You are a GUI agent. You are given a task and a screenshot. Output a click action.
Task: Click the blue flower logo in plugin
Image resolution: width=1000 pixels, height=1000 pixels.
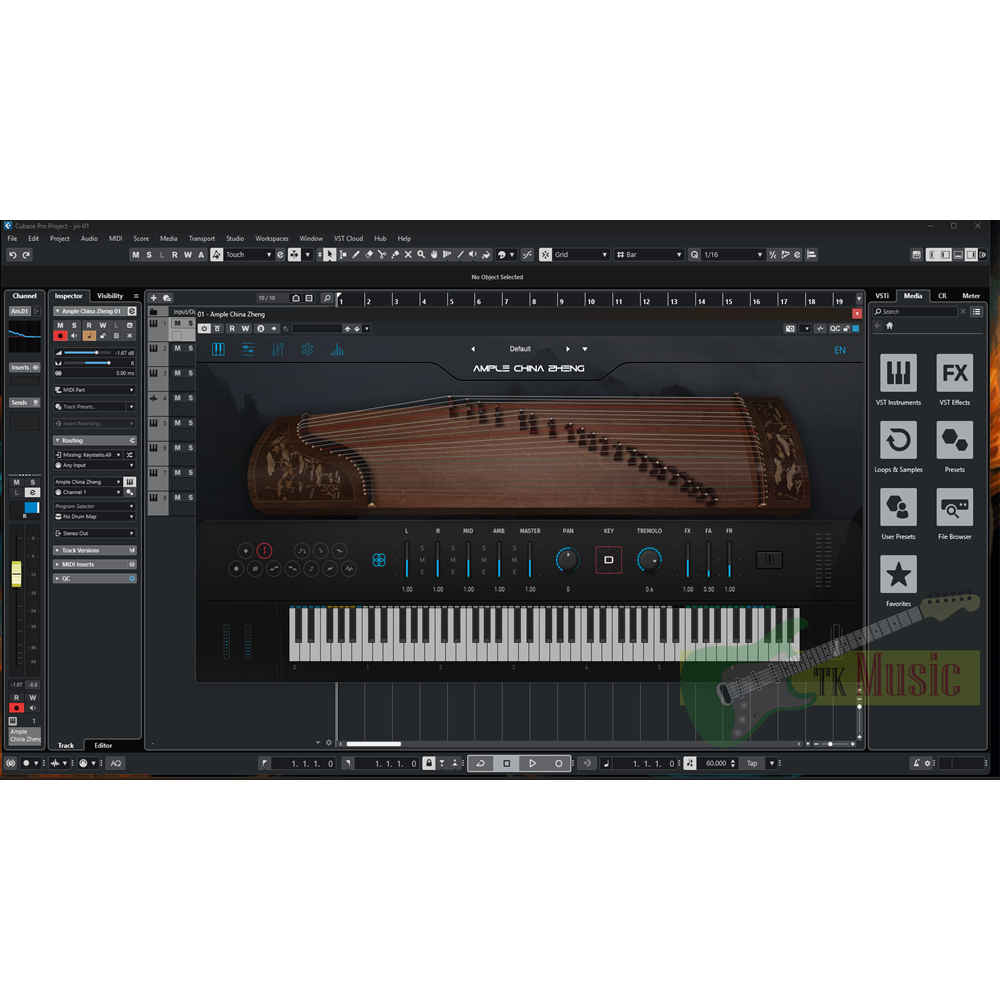click(x=379, y=560)
